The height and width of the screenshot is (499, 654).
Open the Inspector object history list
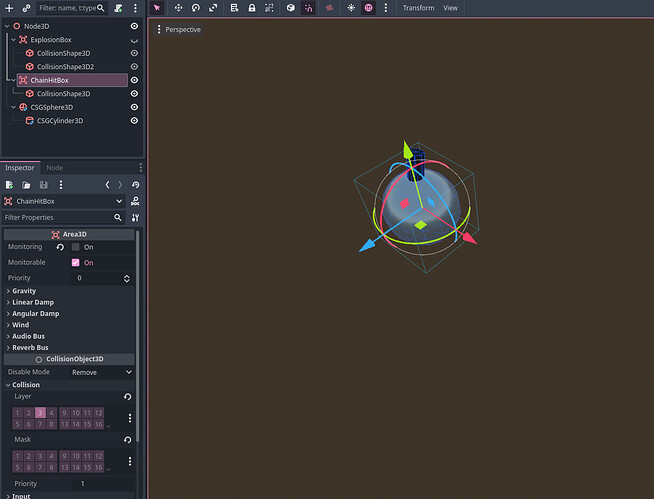[x=136, y=185]
